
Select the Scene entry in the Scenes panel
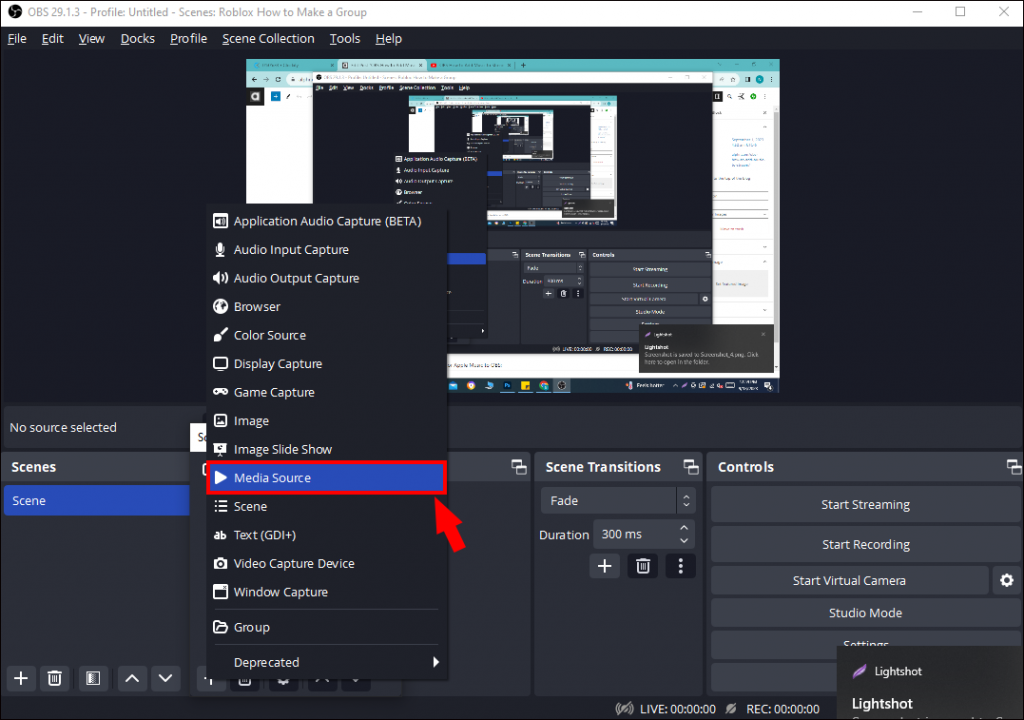click(96, 500)
